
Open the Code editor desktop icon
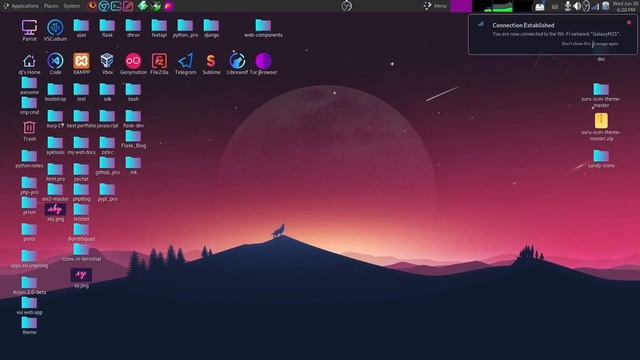point(55,64)
